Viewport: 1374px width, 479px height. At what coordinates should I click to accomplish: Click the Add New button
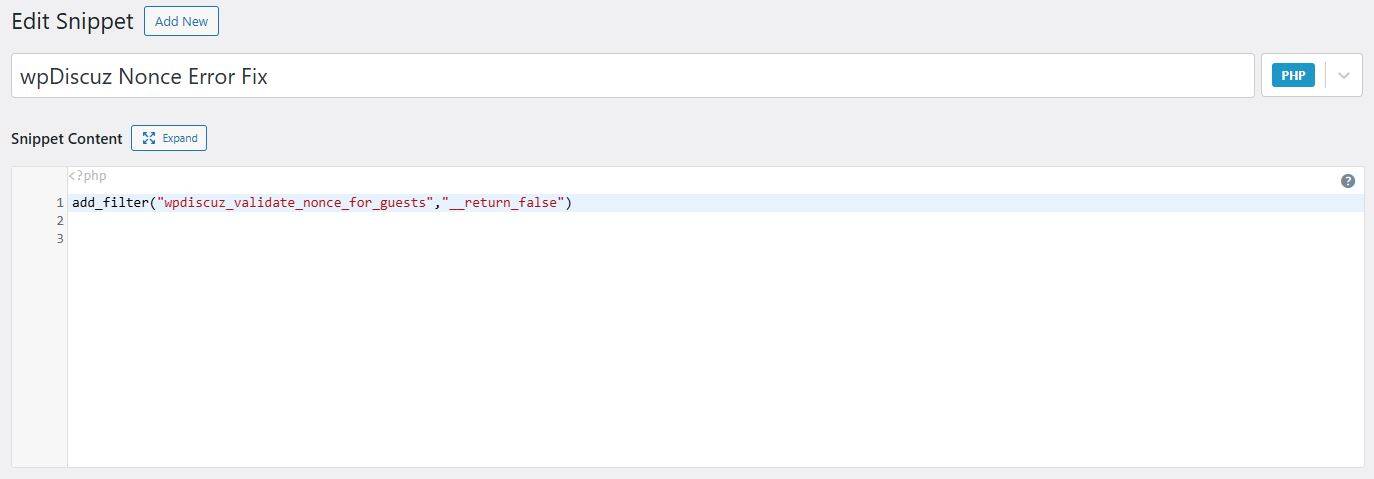click(x=181, y=21)
